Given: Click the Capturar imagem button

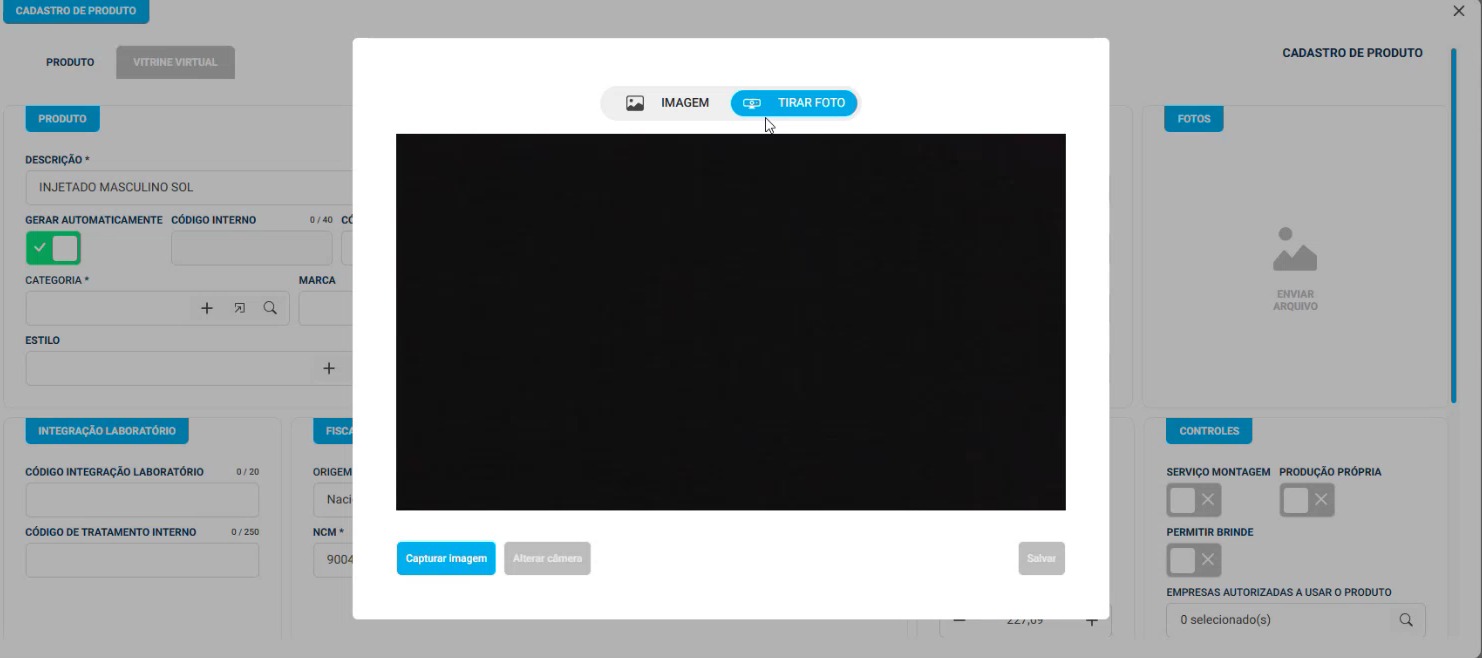Looking at the screenshot, I should click(x=446, y=558).
